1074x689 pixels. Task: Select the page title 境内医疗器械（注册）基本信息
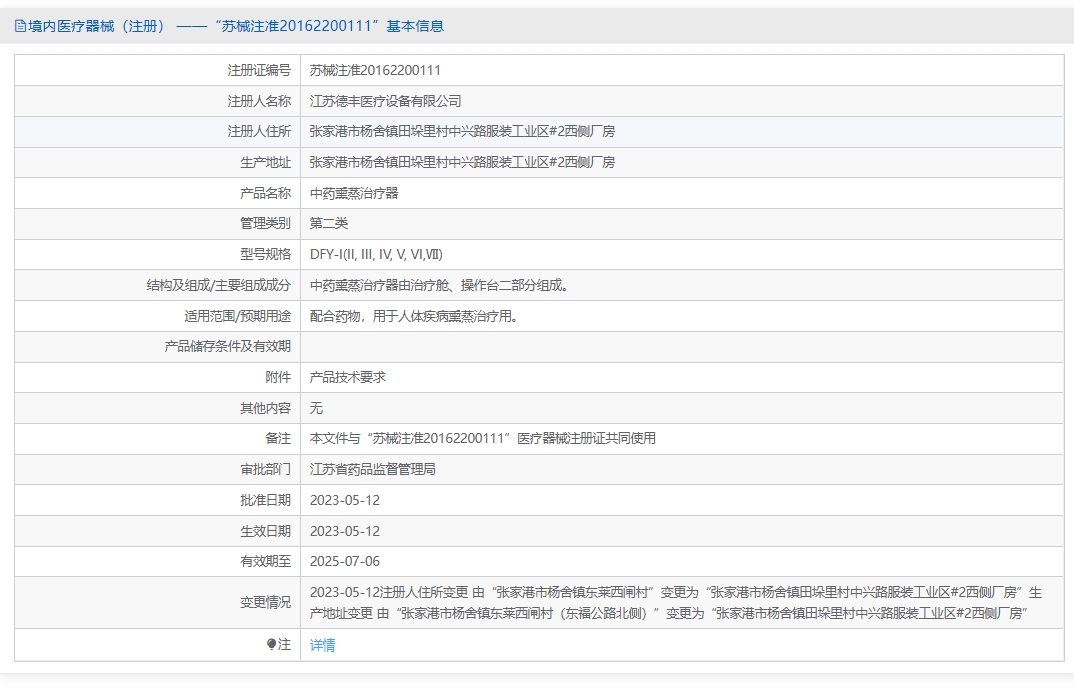coord(229,26)
